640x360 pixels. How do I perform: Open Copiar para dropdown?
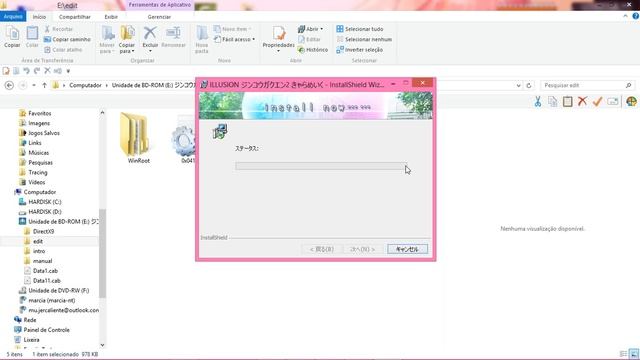pos(127,40)
